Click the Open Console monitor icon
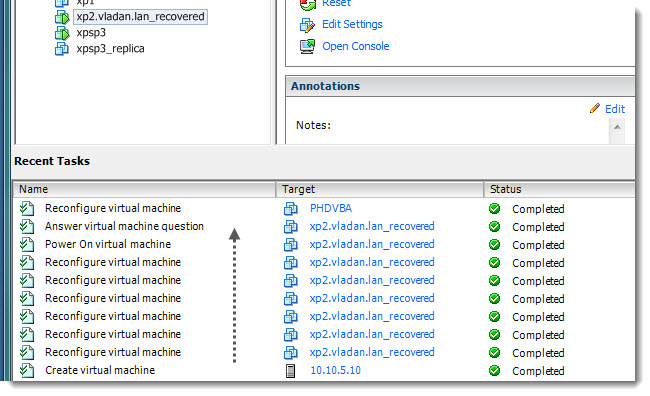 307,46
